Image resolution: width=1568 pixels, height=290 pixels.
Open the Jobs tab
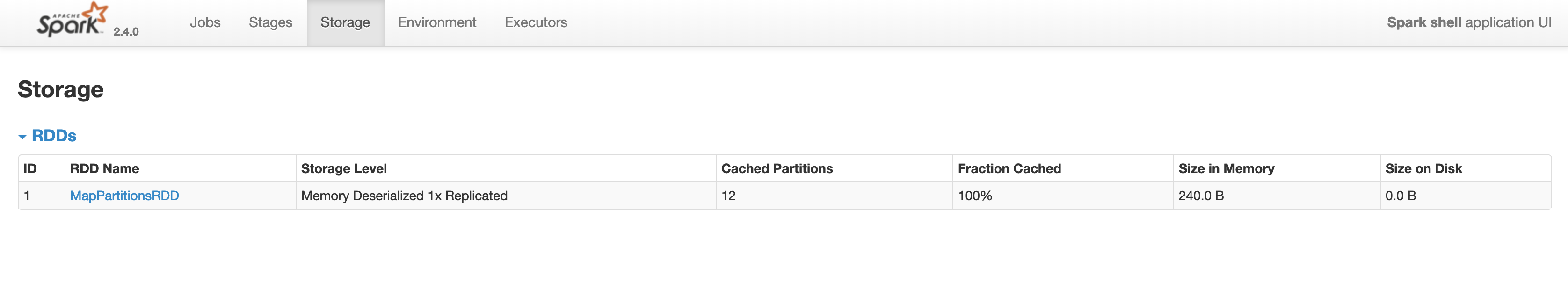tap(205, 22)
